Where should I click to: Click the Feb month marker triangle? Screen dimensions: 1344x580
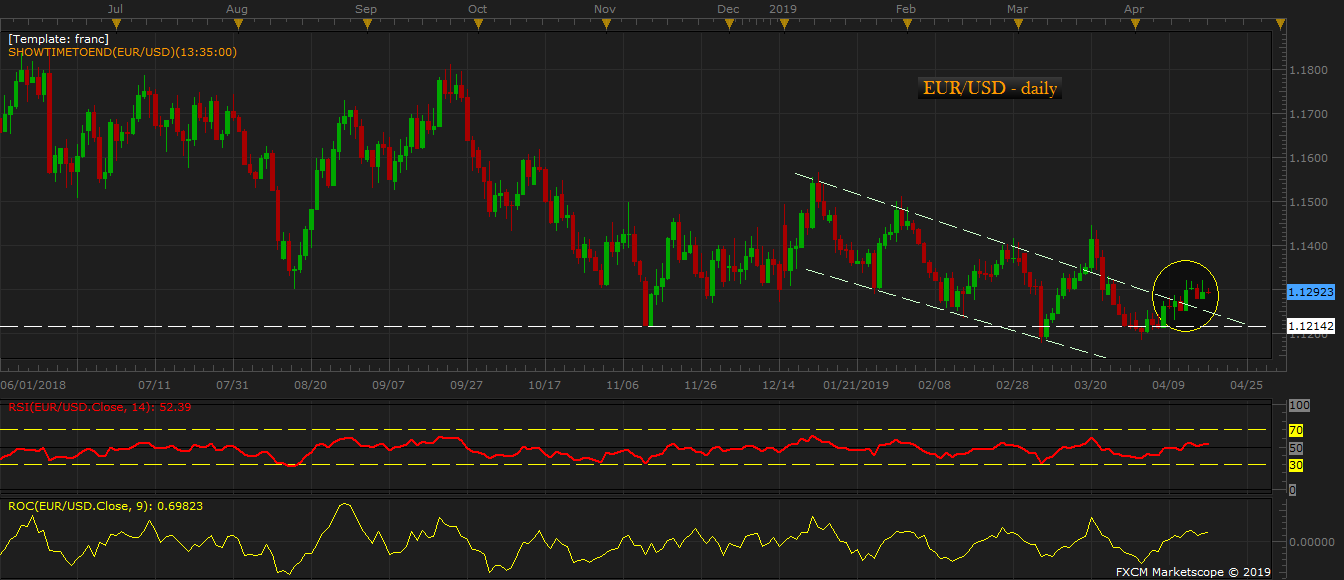click(906, 23)
